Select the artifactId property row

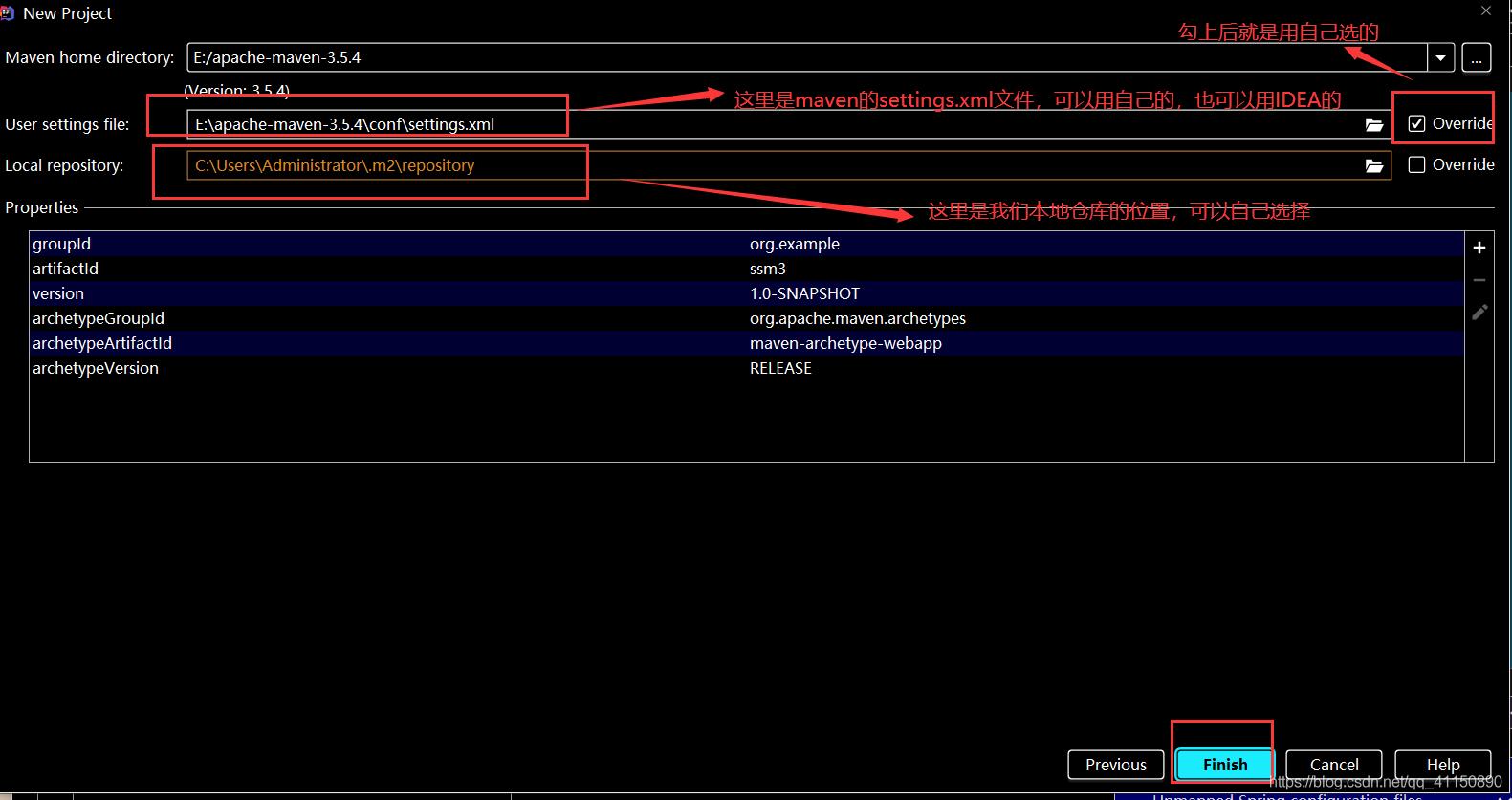383,269
